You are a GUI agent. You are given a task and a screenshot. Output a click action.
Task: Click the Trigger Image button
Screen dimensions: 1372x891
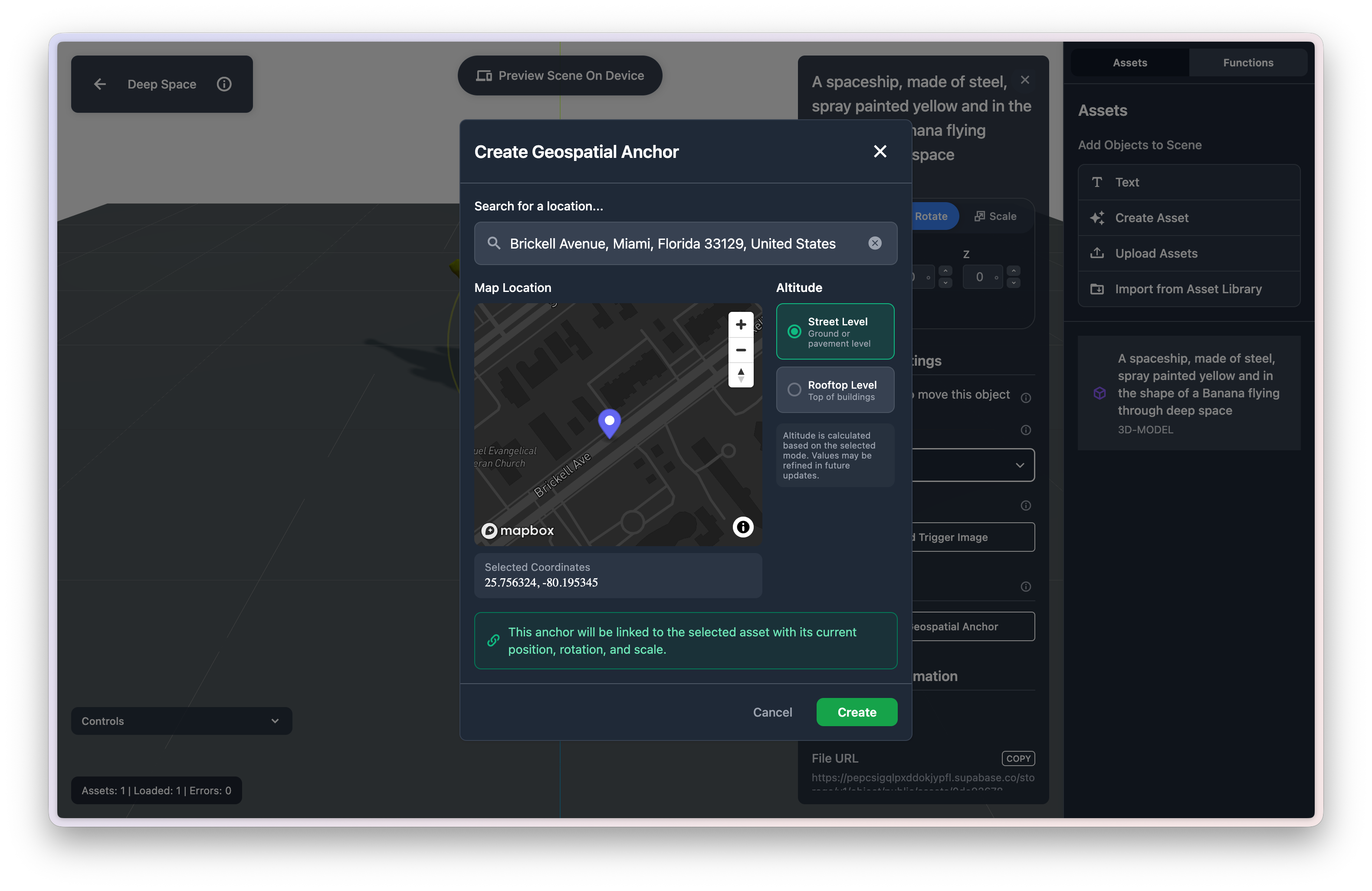pyautogui.click(x=974, y=537)
